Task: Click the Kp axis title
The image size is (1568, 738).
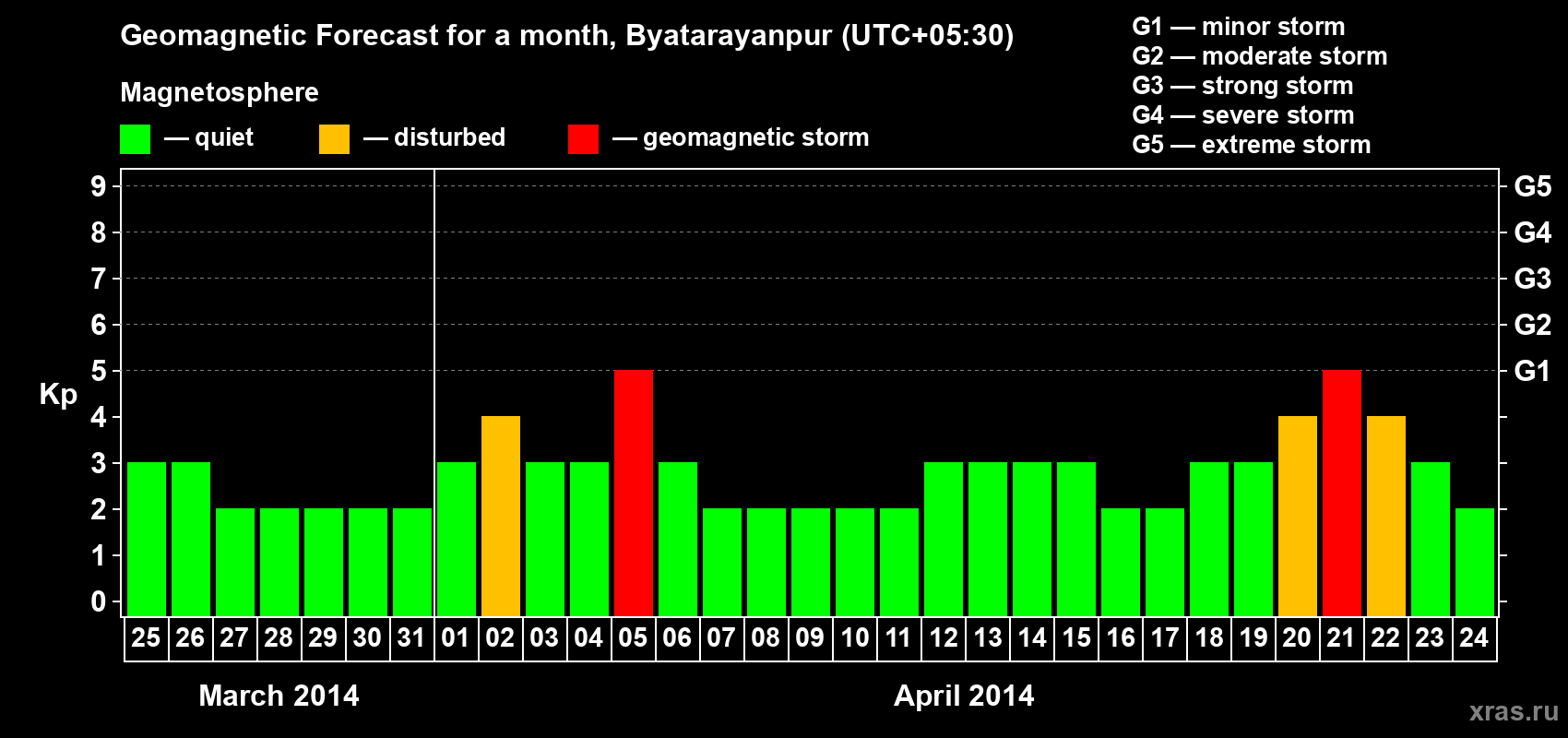Action: [58, 395]
